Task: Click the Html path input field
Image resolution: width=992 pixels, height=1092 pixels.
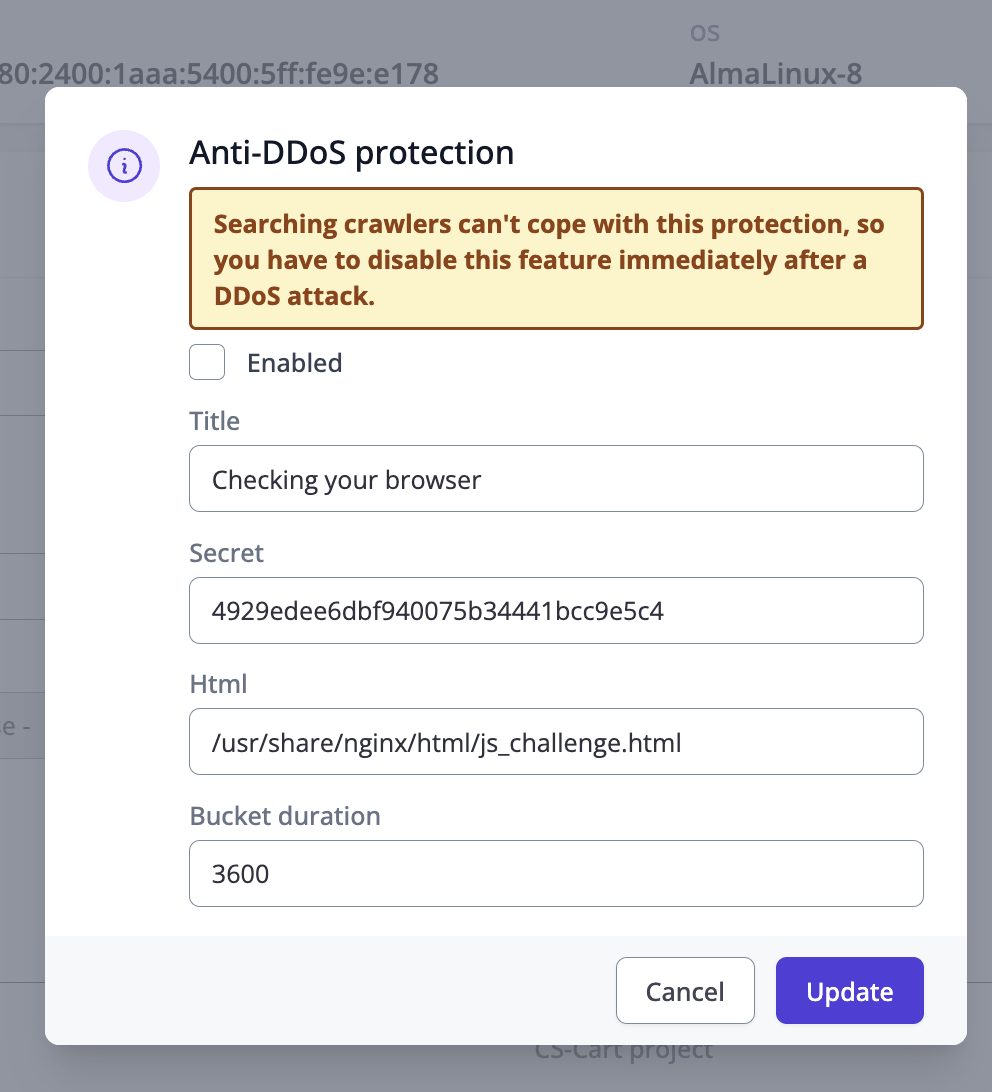Action: (x=555, y=742)
